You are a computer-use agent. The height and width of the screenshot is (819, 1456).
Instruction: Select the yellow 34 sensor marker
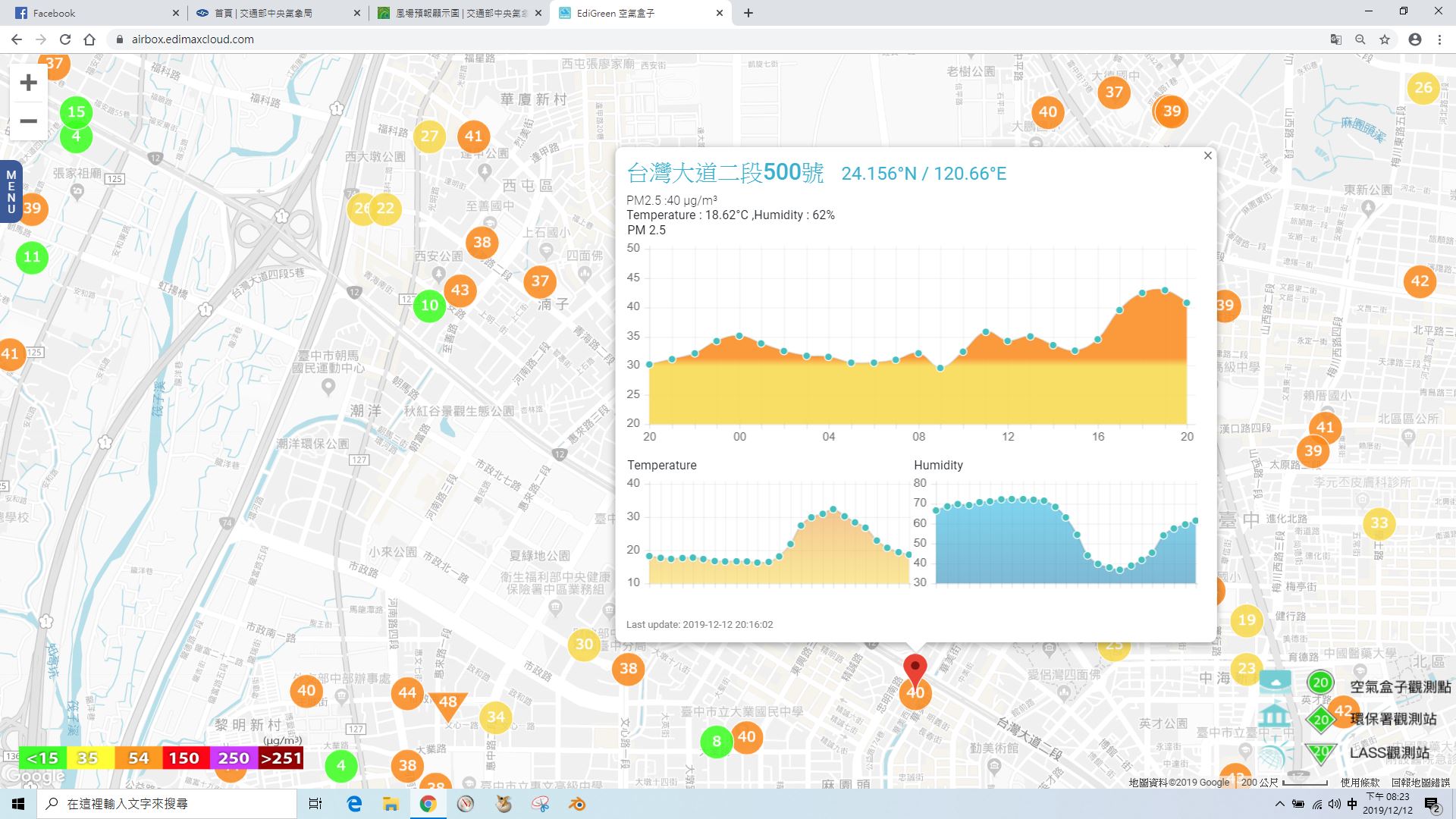click(496, 717)
